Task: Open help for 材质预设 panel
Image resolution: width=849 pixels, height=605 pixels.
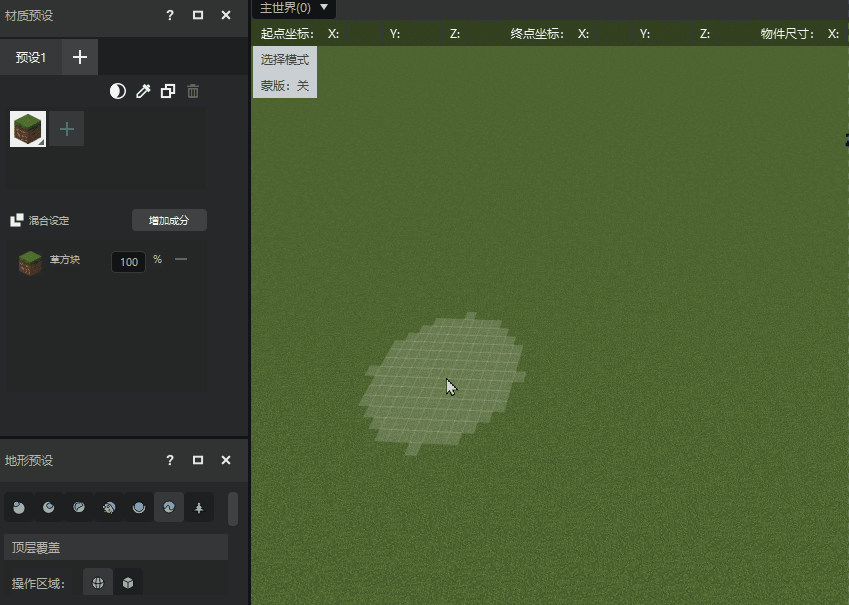Action: point(170,15)
